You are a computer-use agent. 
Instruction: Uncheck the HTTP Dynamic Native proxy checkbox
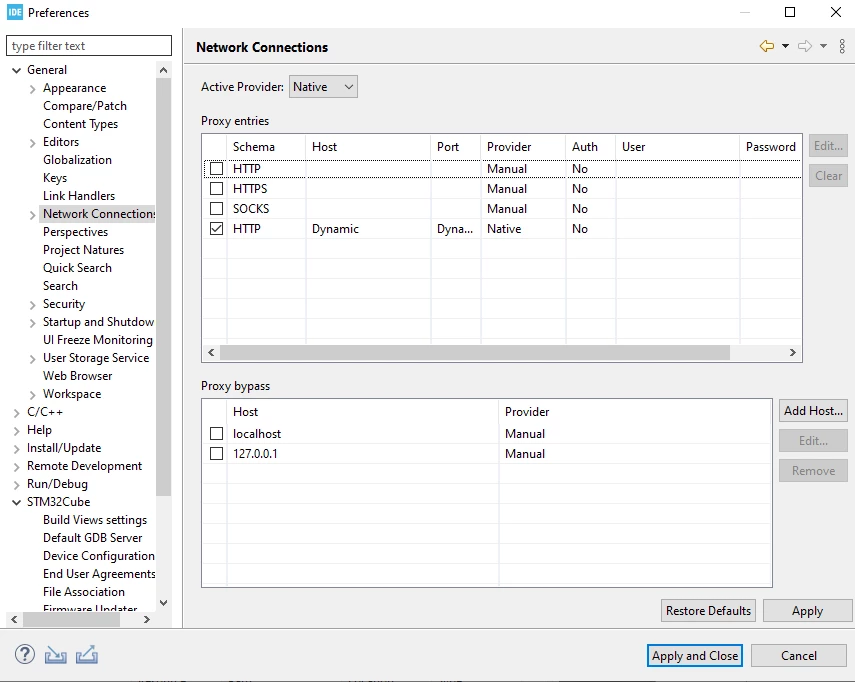pyautogui.click(x=216, y=229)
